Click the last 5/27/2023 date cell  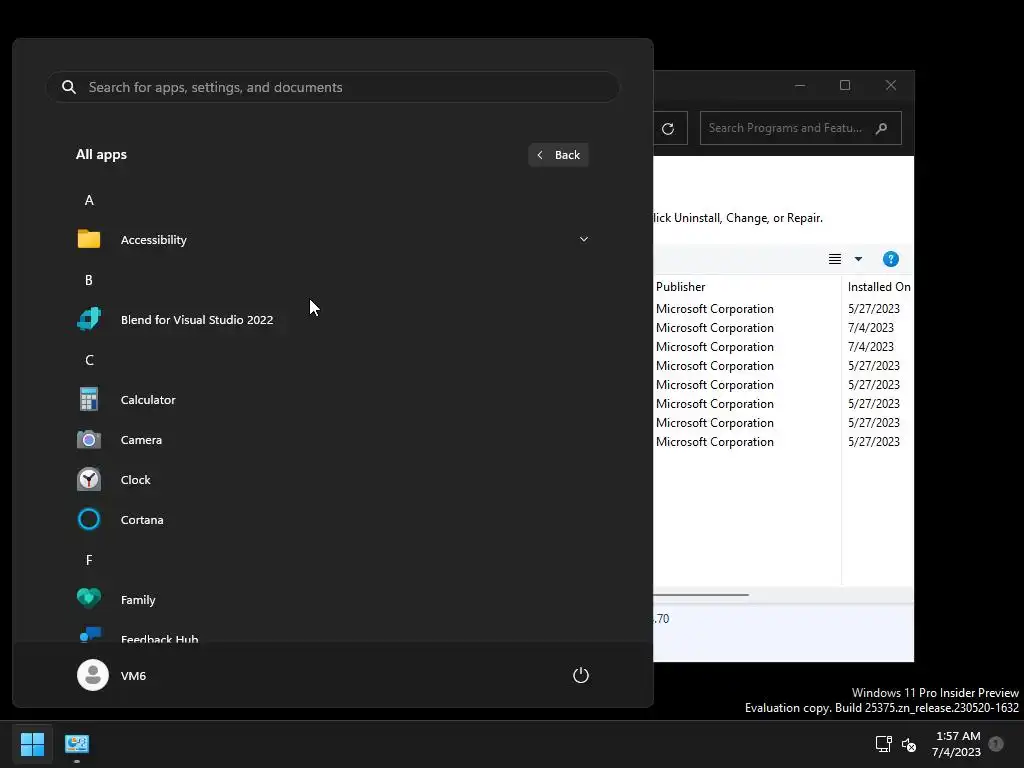[x=874, y=442]
